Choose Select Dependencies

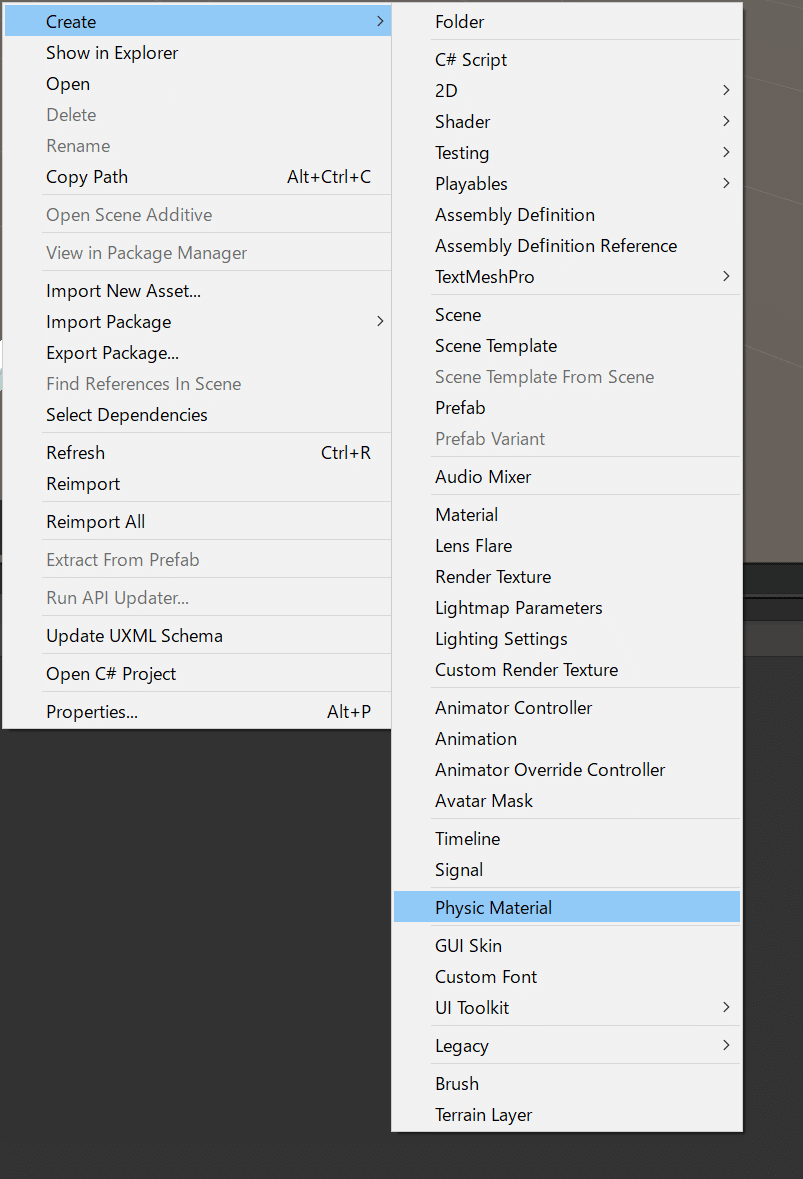click(198, 414)
